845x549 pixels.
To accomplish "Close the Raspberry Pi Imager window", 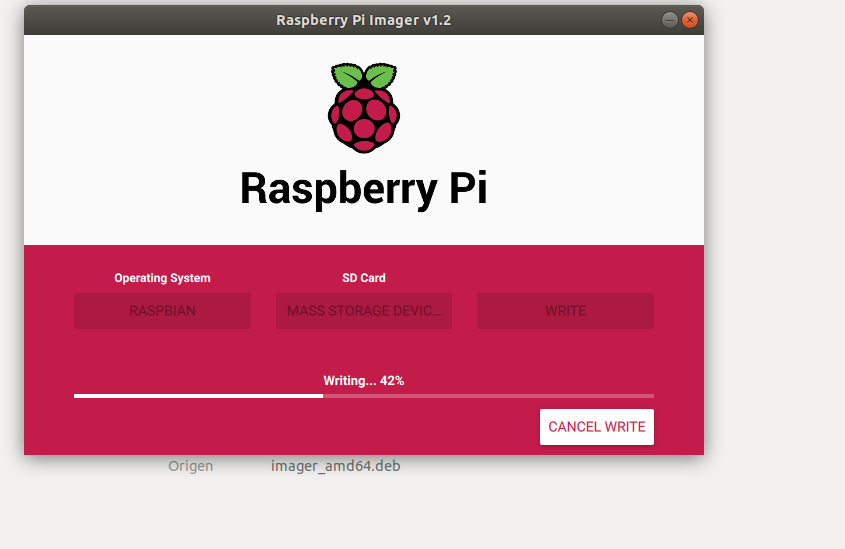I will [x=690, y=20].
